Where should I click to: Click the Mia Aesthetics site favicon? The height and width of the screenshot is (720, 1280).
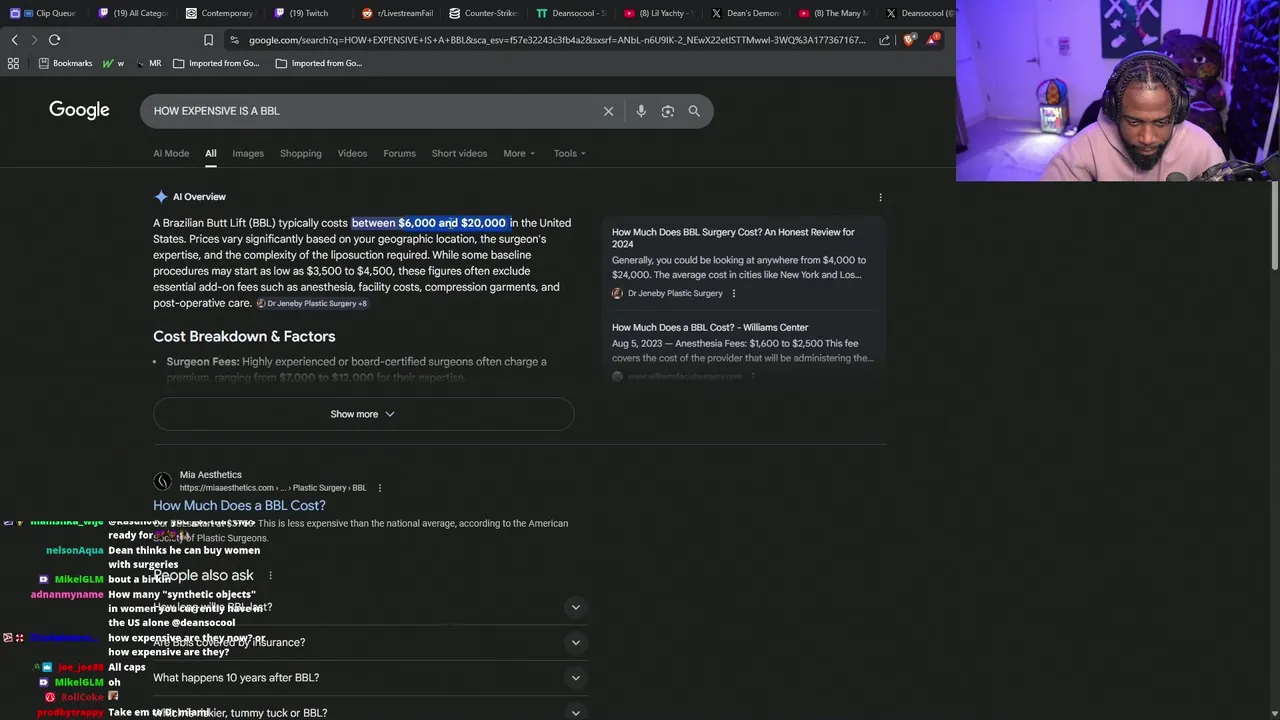tap(162, 481)
